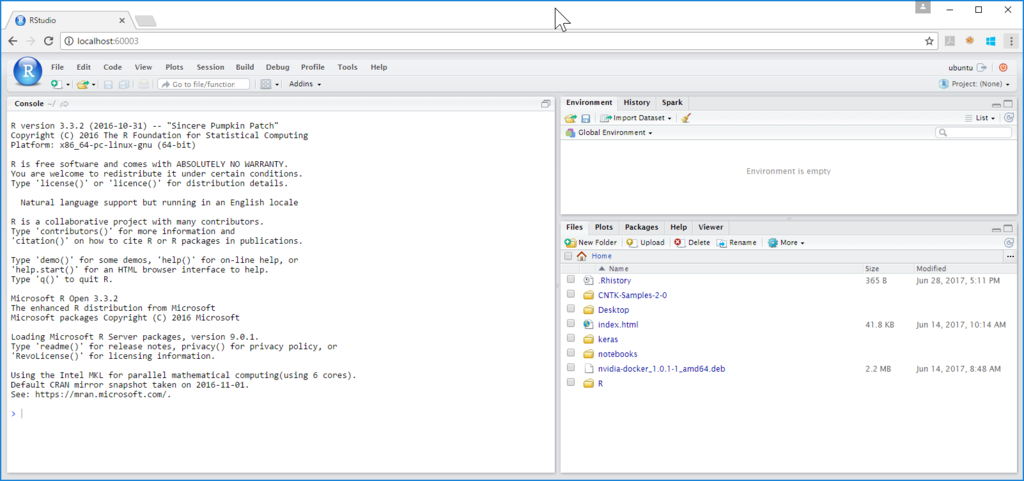Click the New Folder button
The height and width of the screenshot is (481, 1024).
coord(590,242)
